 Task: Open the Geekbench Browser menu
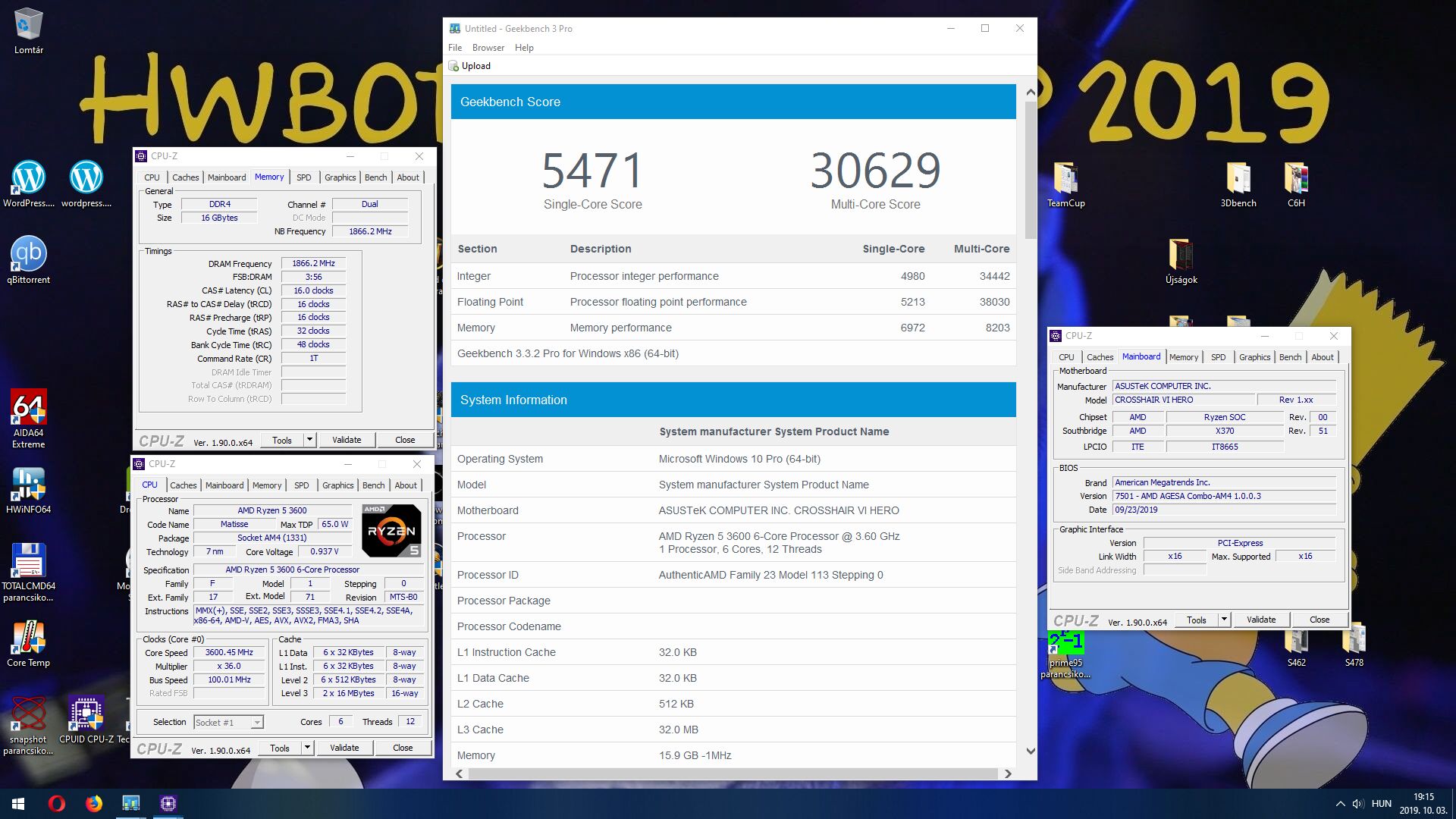click(x=488, y=48)
